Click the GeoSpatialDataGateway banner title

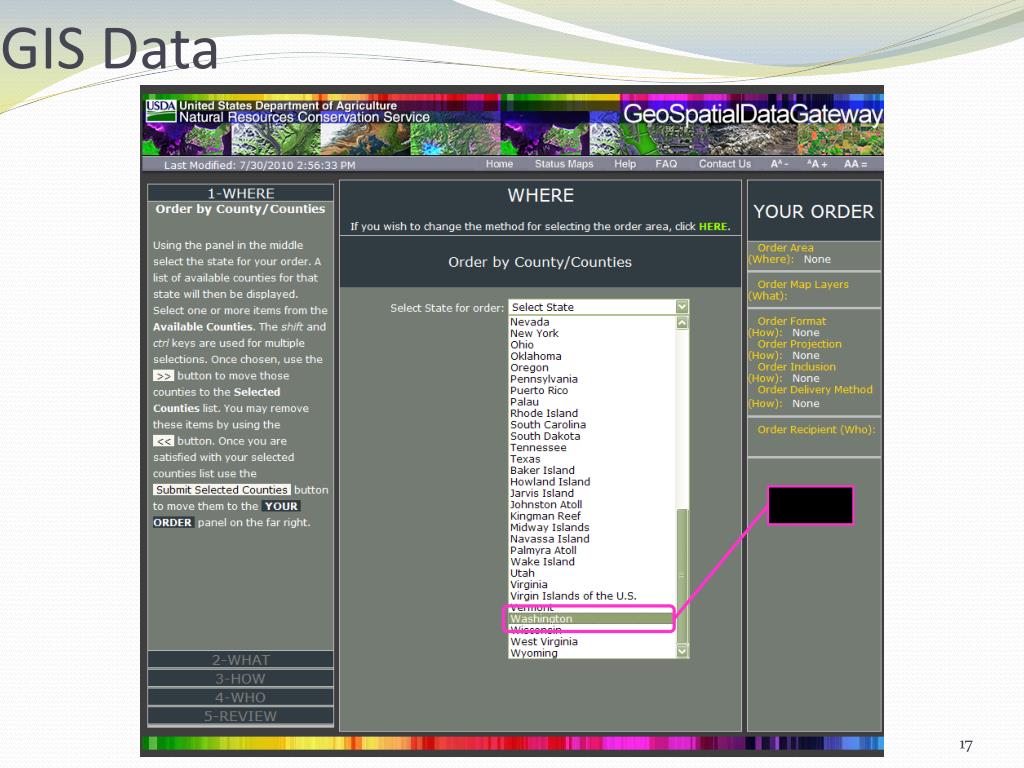click(x=752, y=114)
